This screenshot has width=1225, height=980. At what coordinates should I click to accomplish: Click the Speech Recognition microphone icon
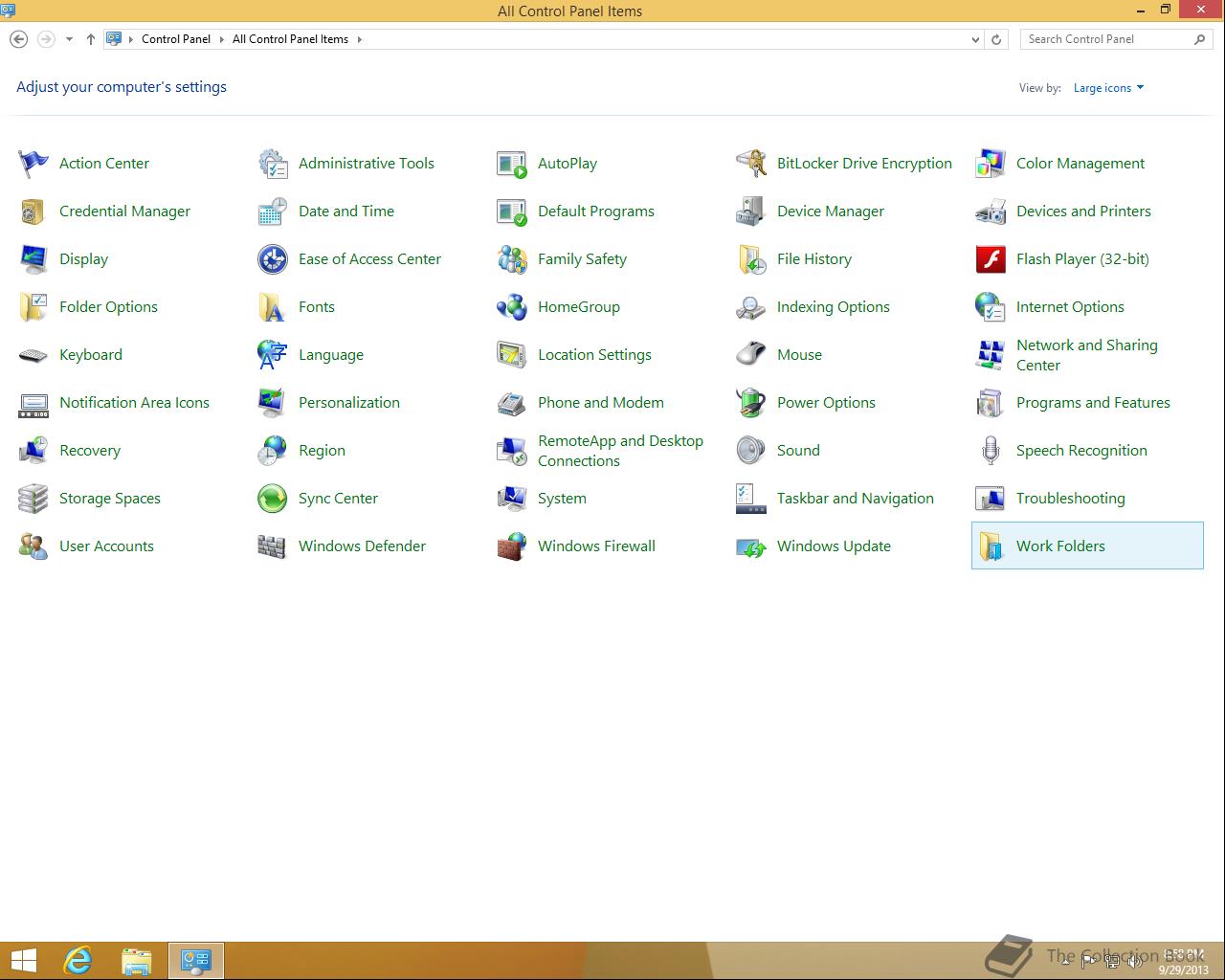tap(991, 451)
